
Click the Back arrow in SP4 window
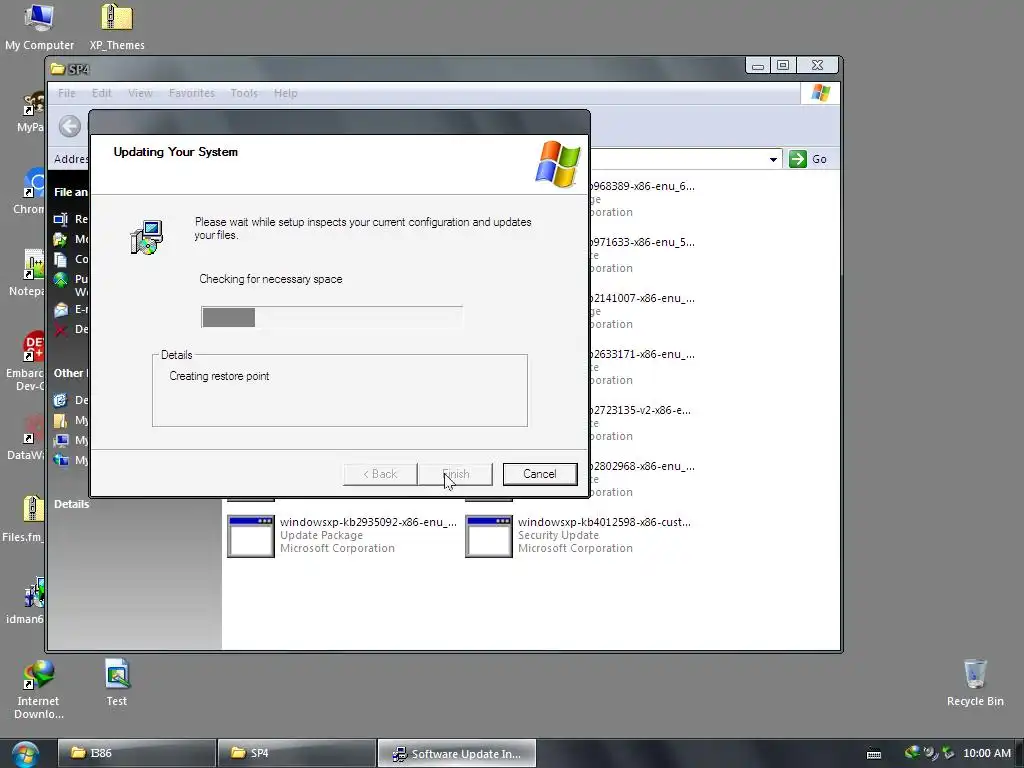(x=70, y=126)
